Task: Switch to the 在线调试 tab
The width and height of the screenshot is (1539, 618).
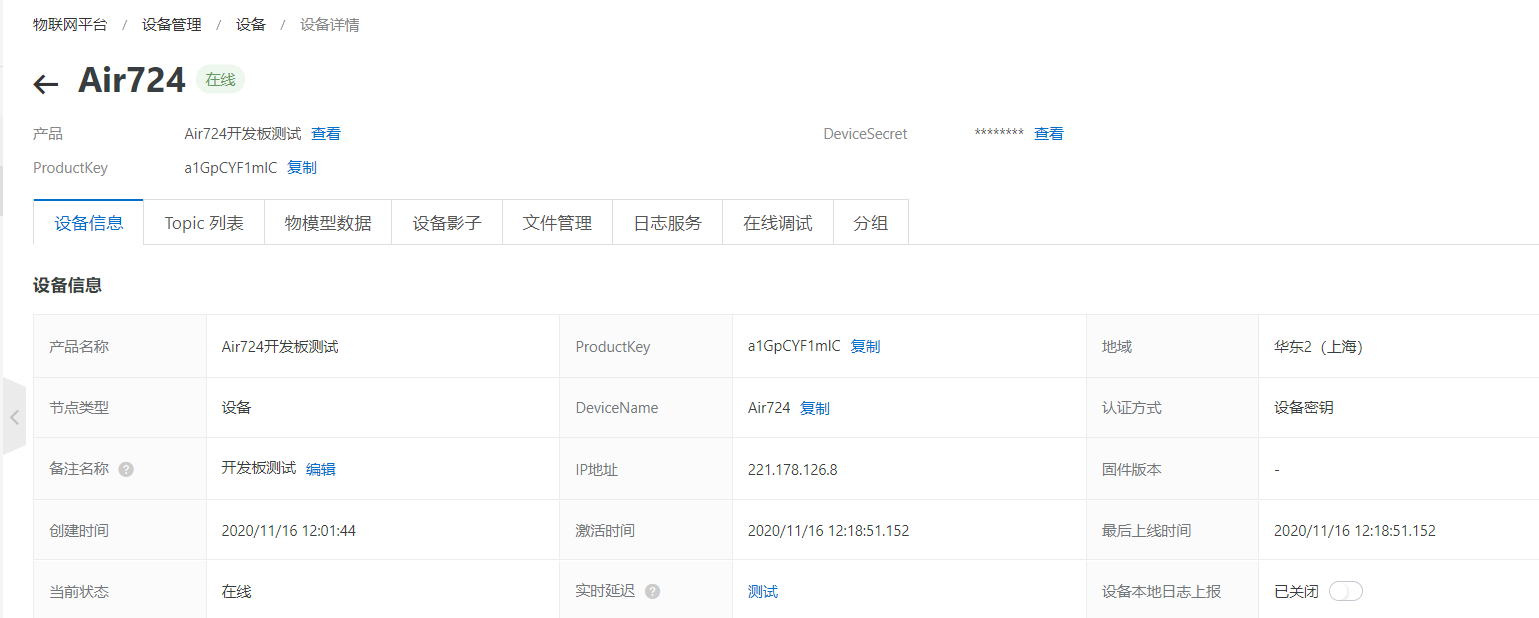Action: pos(777,223)
